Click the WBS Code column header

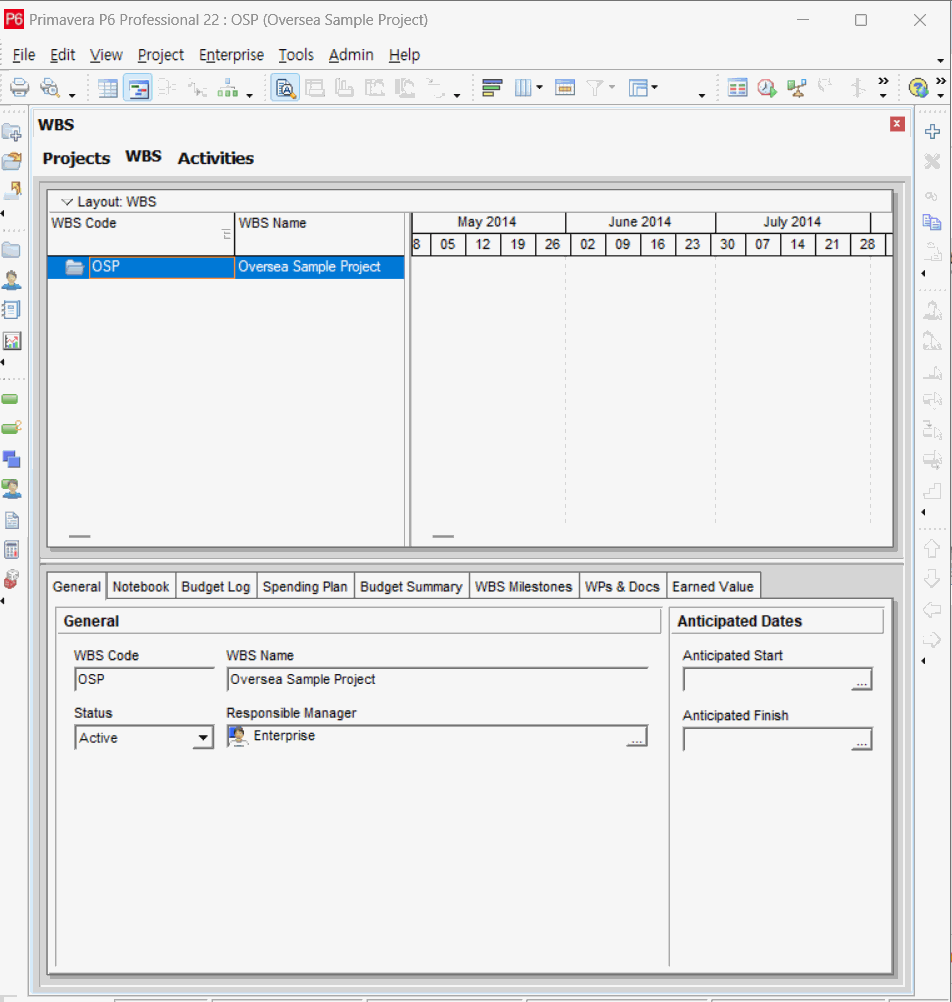pyautogui.click(x=141, y=234)
